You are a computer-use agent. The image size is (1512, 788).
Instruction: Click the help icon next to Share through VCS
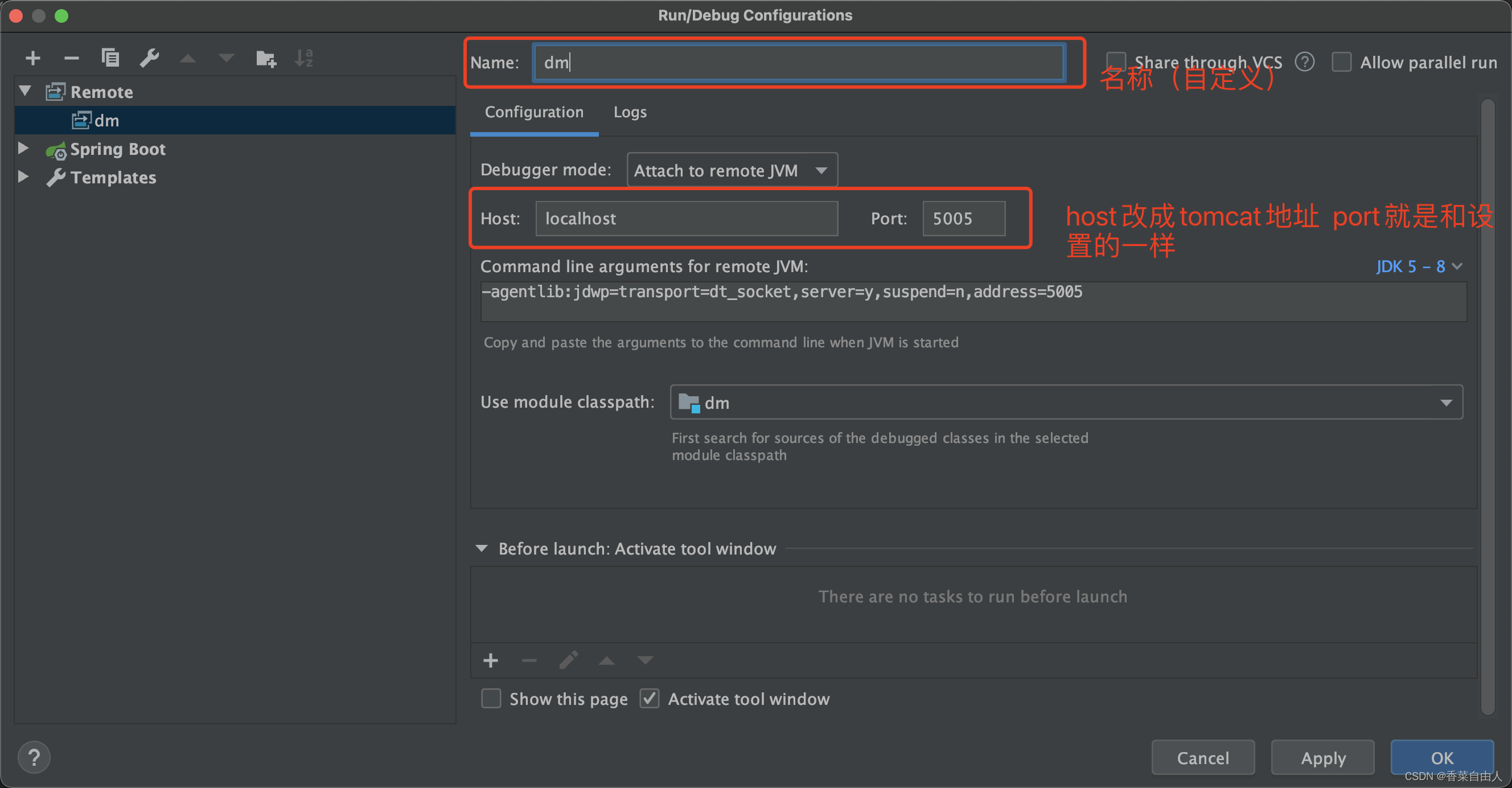pyautogui.click(x=1304, y=61)
